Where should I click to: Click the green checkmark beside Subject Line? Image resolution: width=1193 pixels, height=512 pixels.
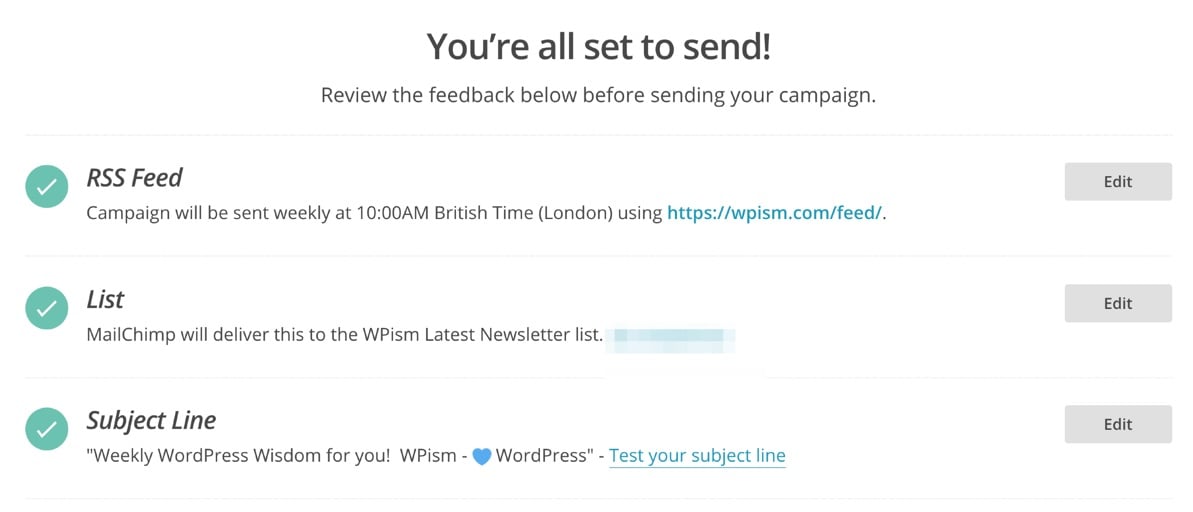pyautogui.click(x=47, y=428)
